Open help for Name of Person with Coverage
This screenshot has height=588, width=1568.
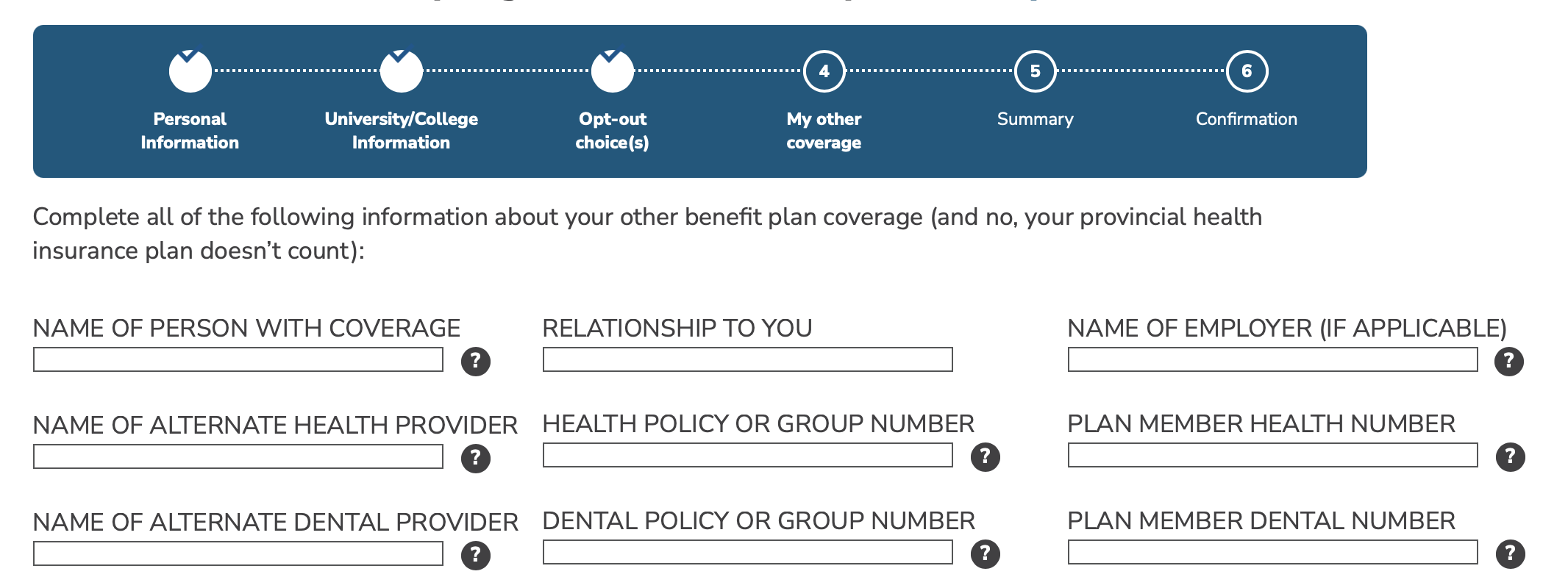click(x=476, y=361)
